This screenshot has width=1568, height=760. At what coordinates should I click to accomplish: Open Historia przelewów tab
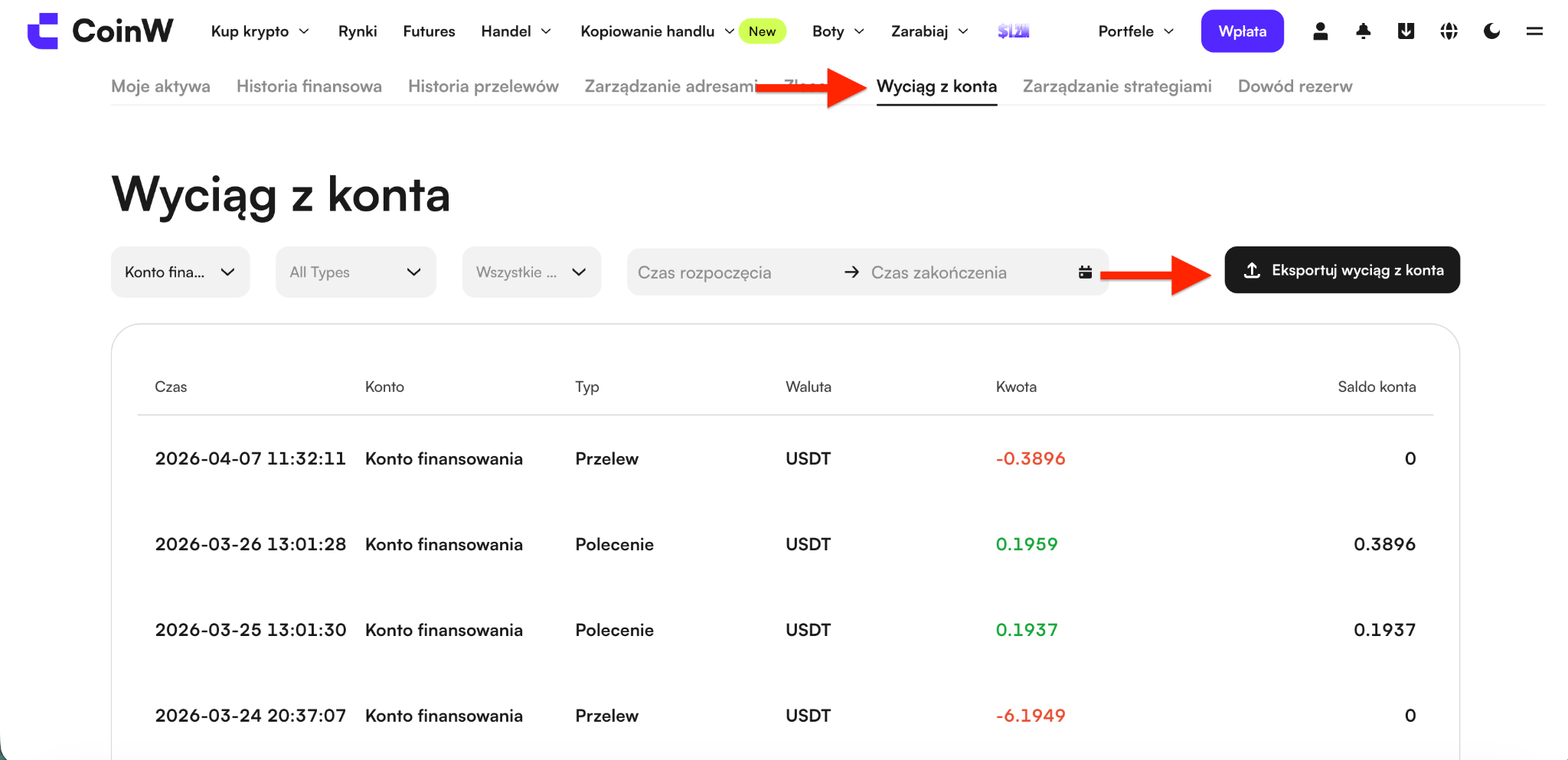tap(483, 86)
